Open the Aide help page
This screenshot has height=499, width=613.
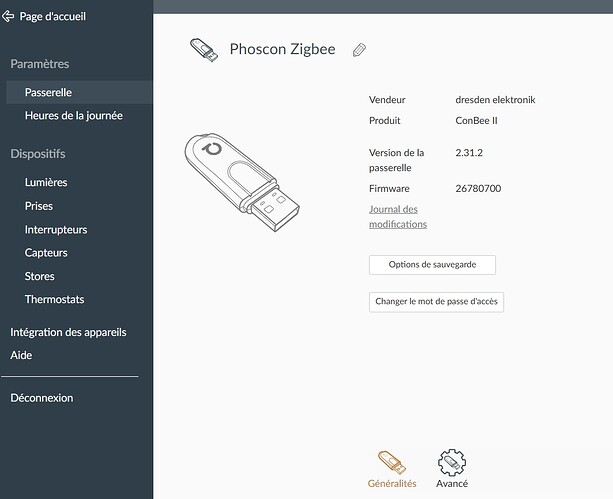click(x=21, y=355)
